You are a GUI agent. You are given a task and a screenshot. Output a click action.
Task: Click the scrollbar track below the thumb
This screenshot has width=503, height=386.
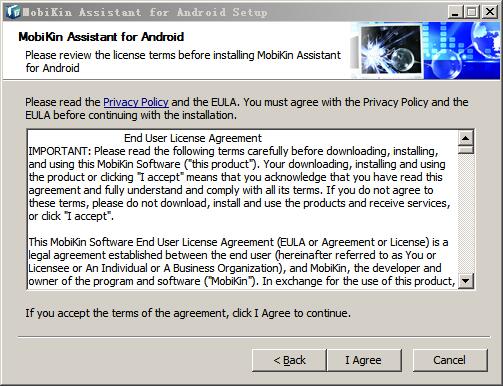pyautogui.click(x=466, y=214)
